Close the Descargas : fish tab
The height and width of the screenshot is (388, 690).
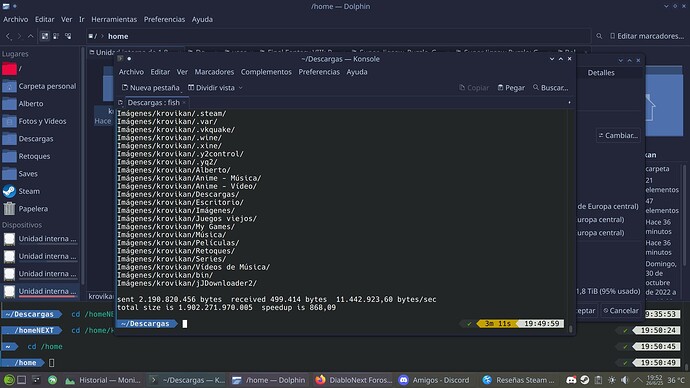point(184,102)
